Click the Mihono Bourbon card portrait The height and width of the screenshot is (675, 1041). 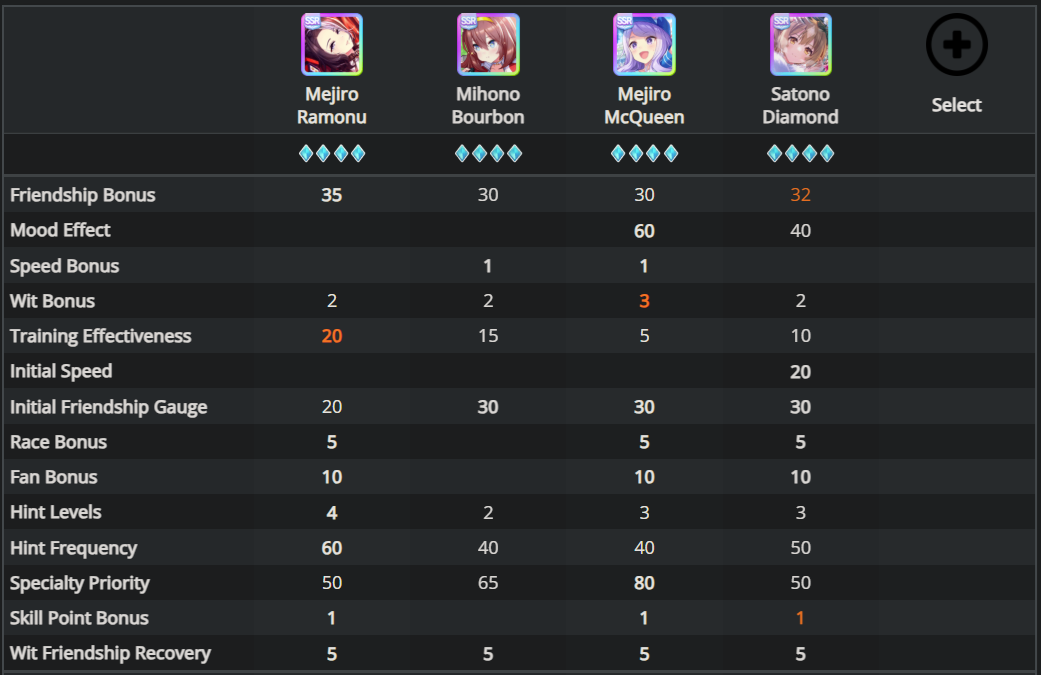coord(488,44)
